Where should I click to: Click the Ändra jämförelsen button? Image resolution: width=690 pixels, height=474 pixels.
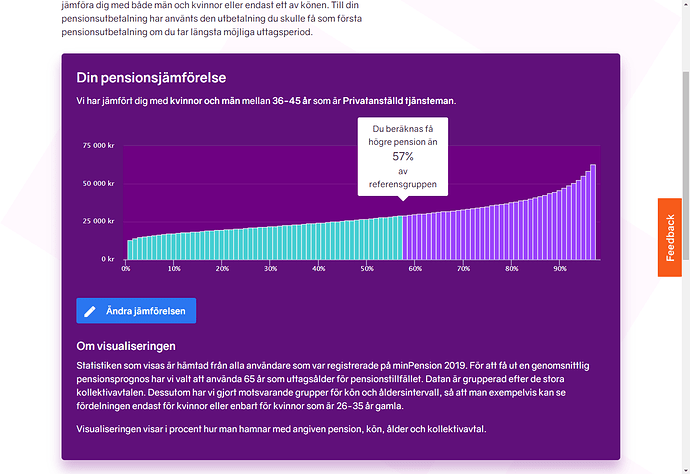[136, 311]
